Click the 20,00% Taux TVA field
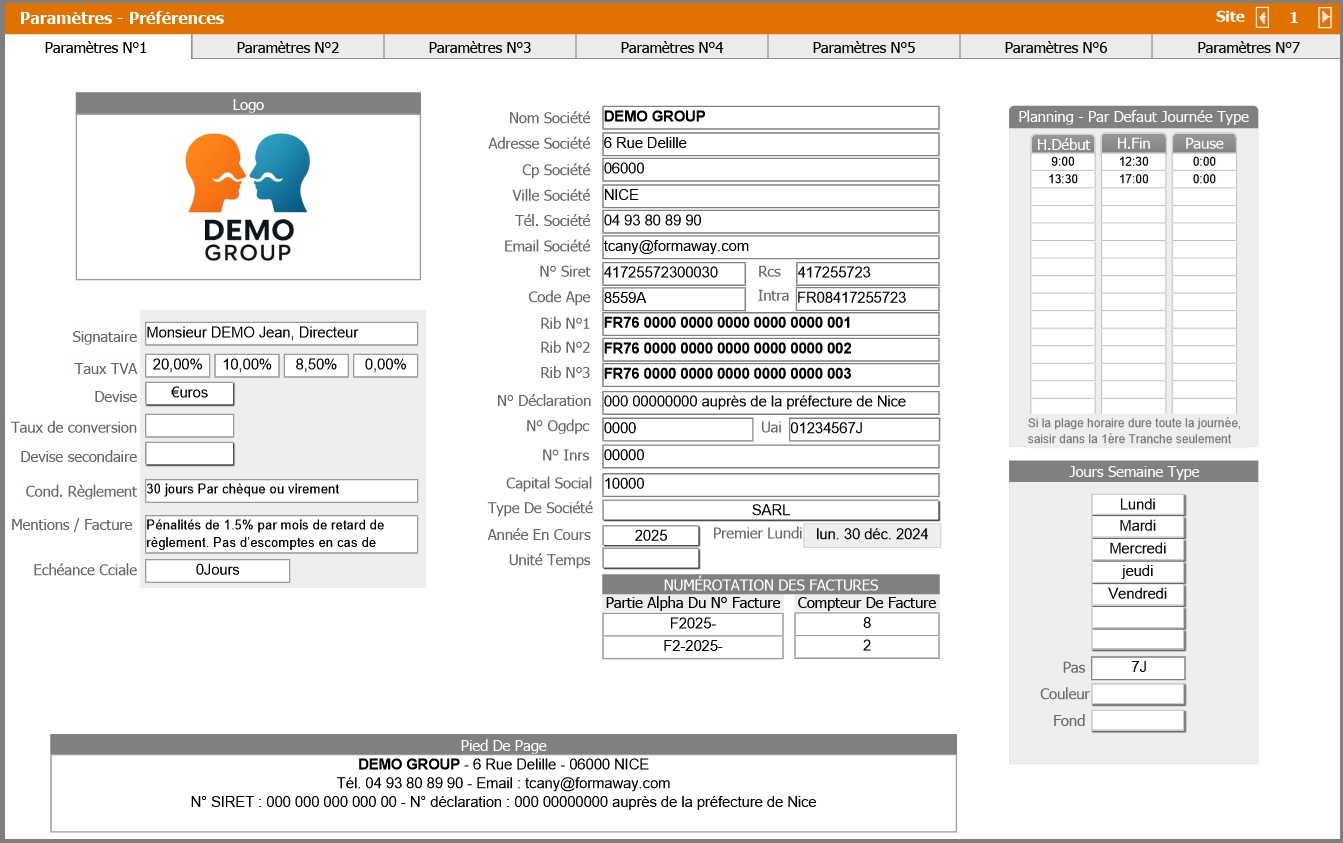Screen dimensions: 1343x843 click(180, 366)
